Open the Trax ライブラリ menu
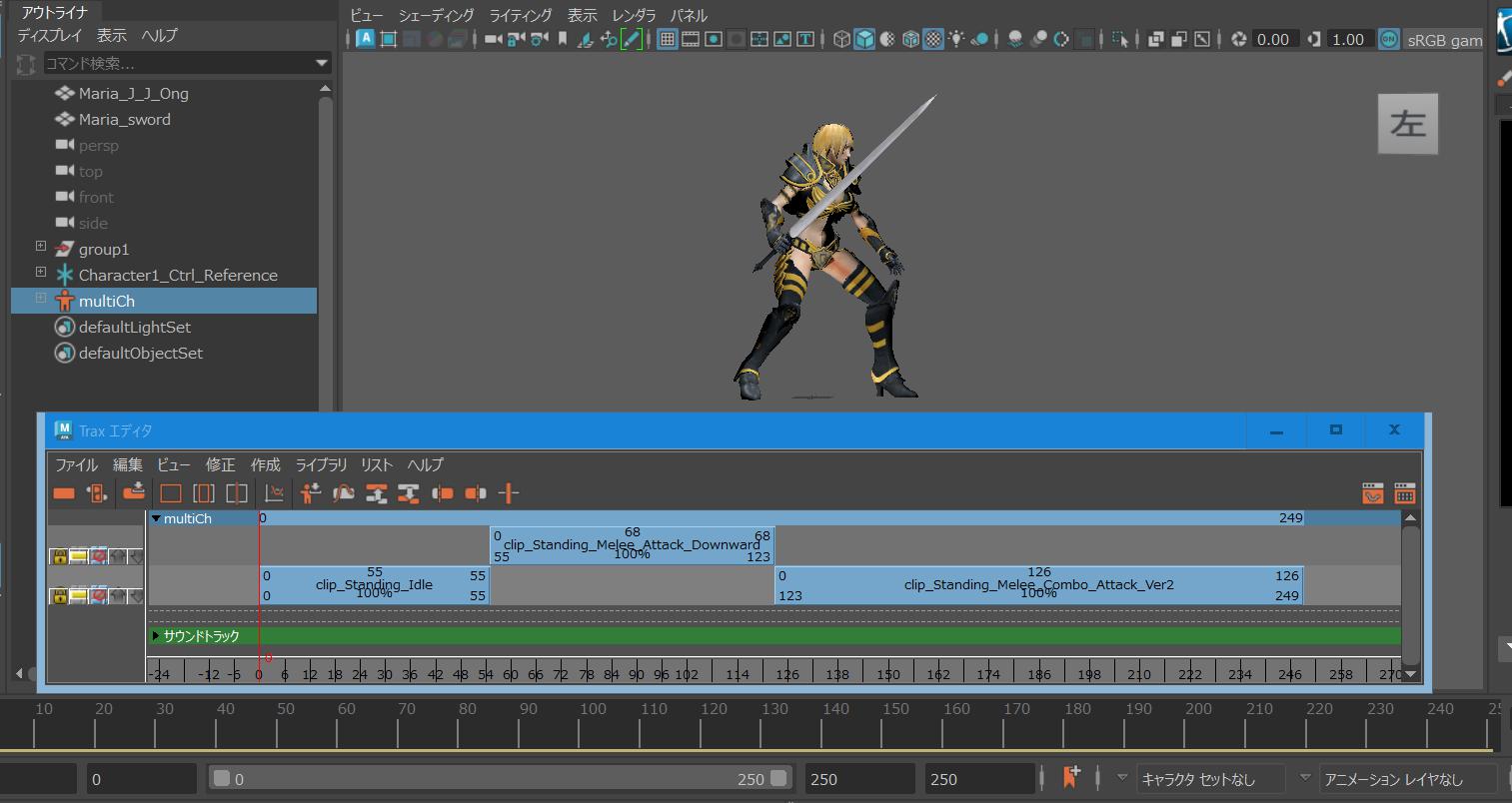 (321, 464)
